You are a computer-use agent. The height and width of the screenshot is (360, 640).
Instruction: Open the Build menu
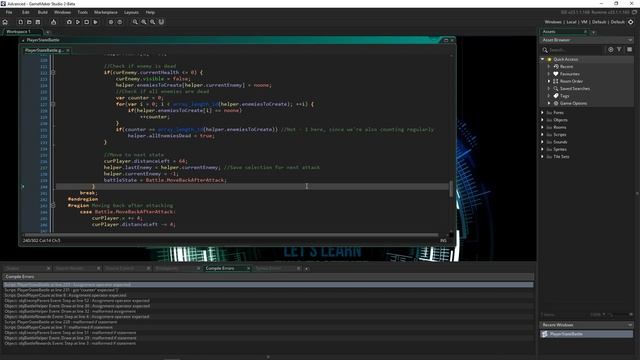point(42,12)
